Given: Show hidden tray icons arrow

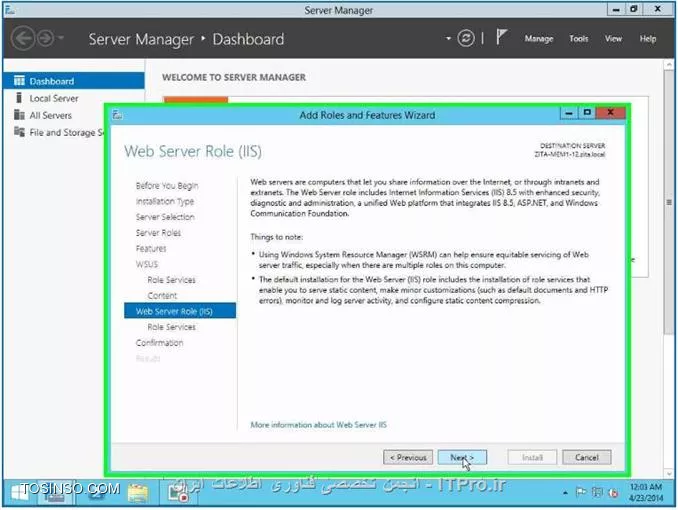Looking at the screenshot, I should click(565, 493).
